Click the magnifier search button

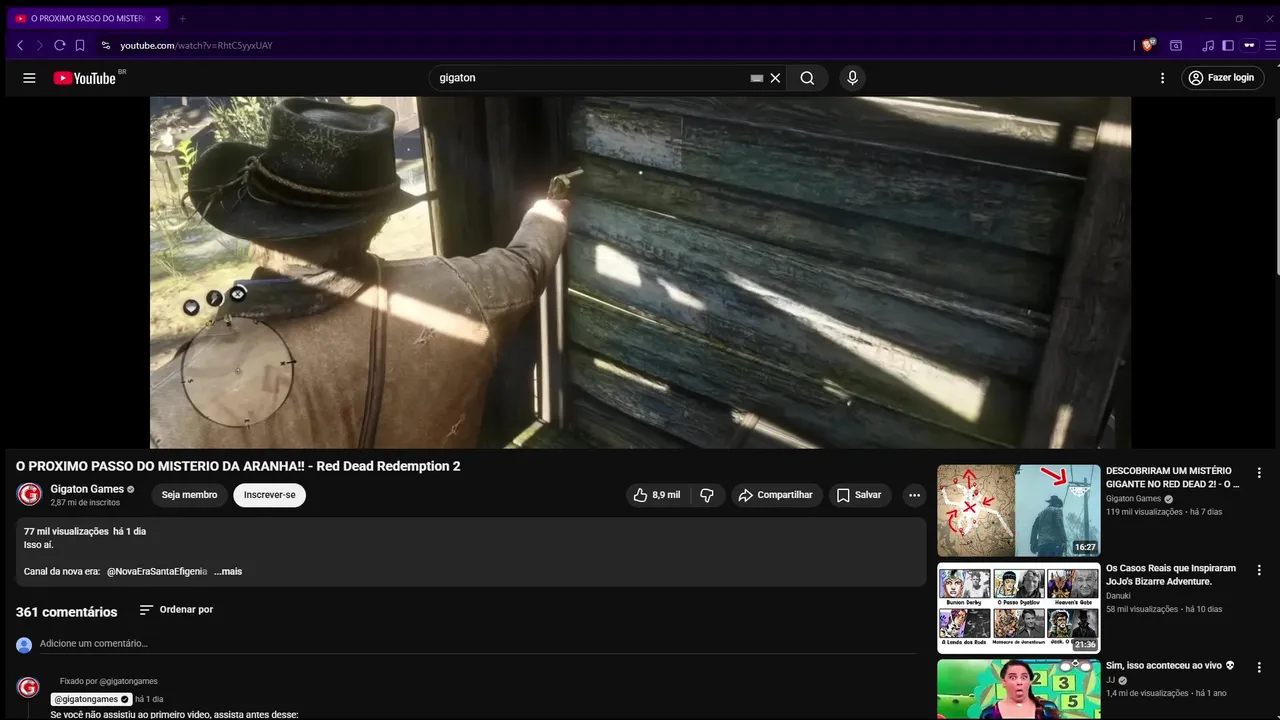point(807,78)
